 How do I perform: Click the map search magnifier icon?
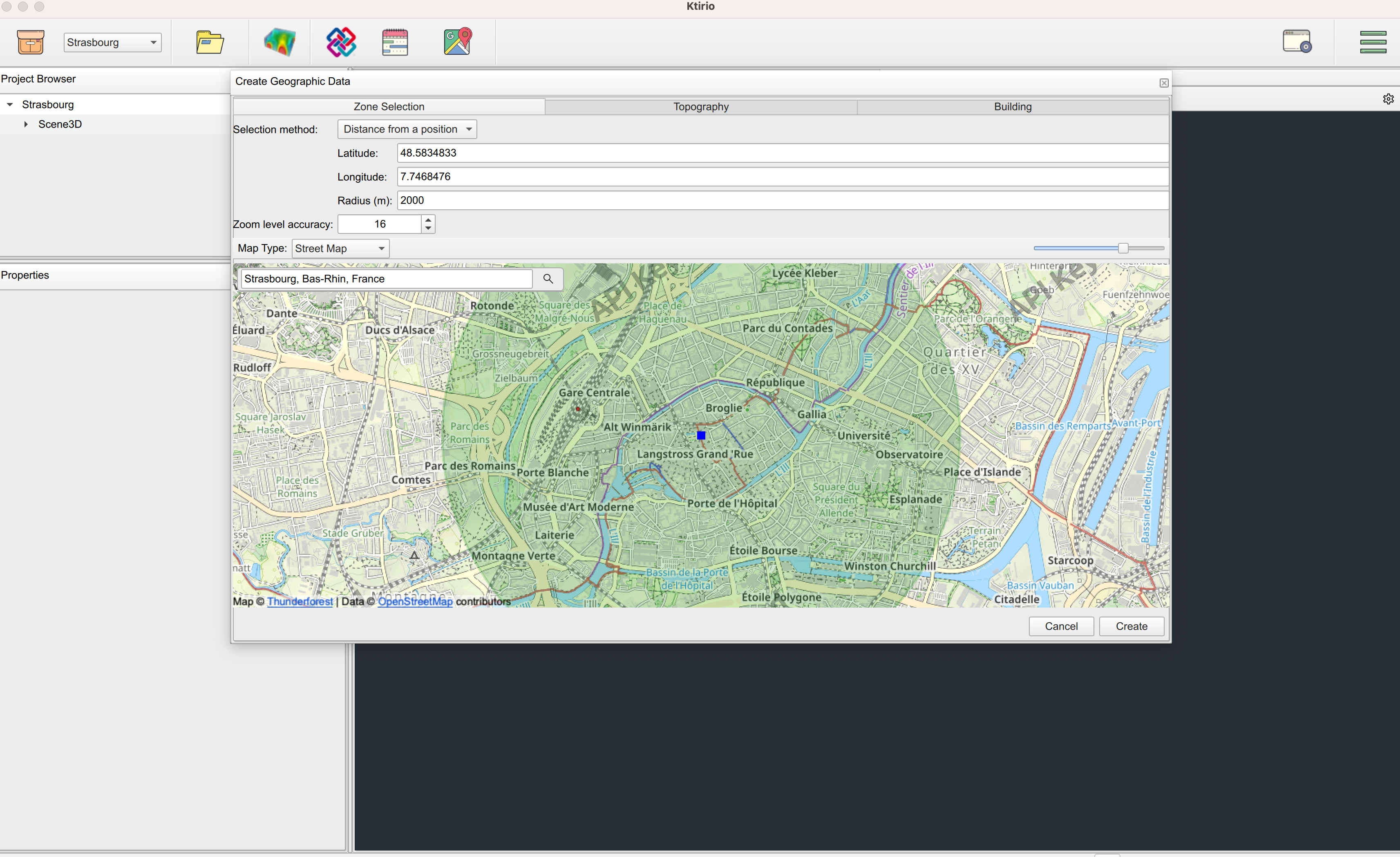click(x=548, y=279)
